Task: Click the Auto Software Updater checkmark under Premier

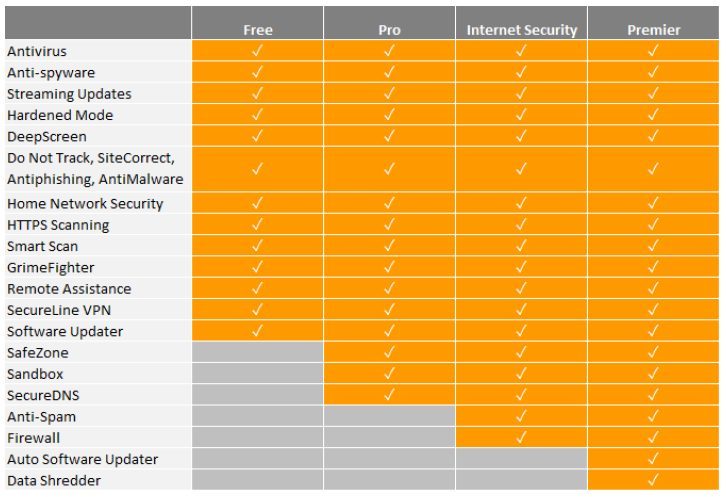Action: 653,460
